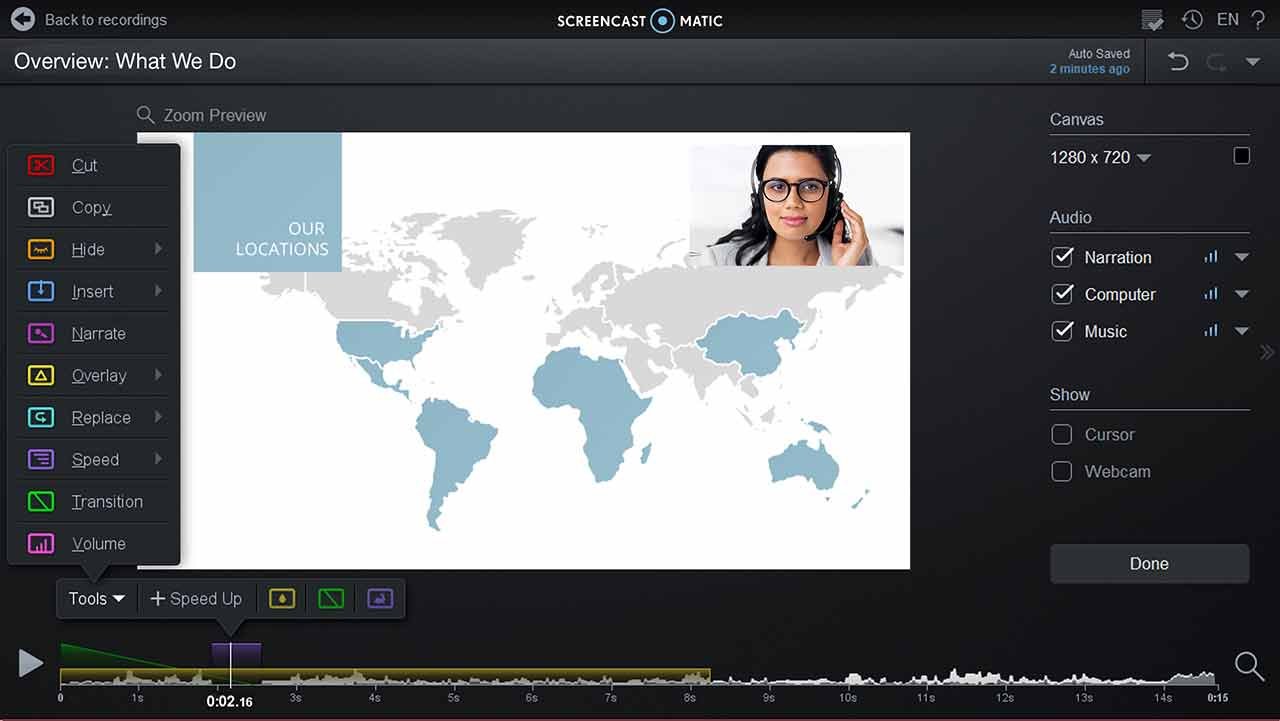This screenshot has width=1280, height=721.
Task: Choose Narrate from the Tools menu
Action: point(94,334)
